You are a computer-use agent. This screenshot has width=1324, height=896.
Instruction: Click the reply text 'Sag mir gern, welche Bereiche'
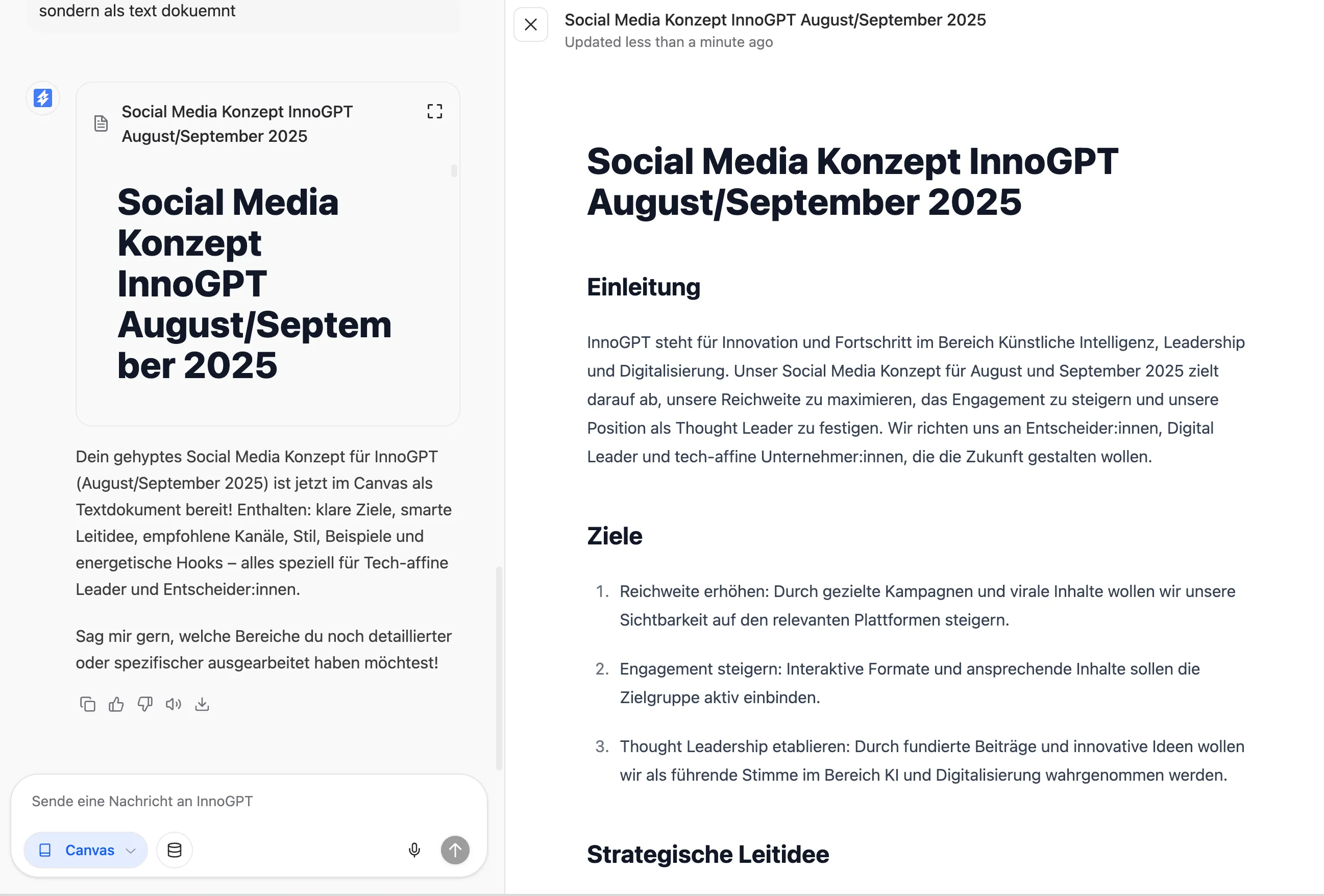click(264, 650)
